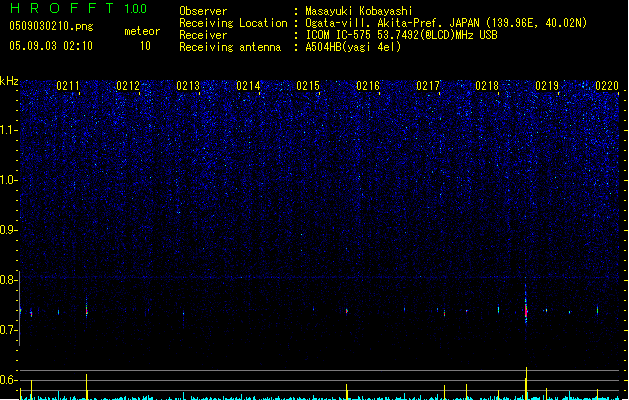
Task: Click the 'Receiver' field label
Action: (203, 35)
